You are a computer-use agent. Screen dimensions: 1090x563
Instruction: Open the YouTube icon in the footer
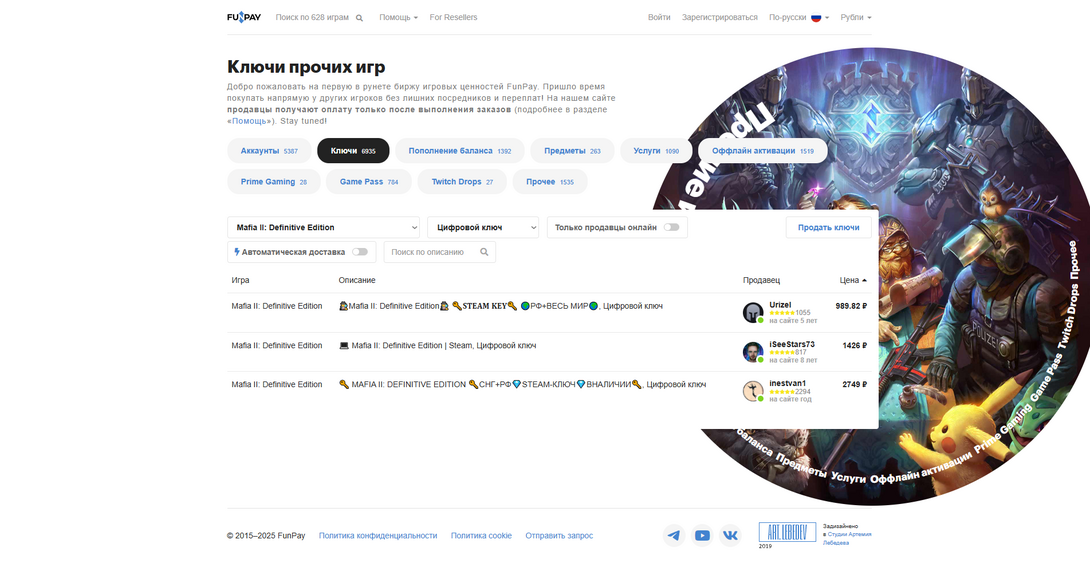click(702, 535)
